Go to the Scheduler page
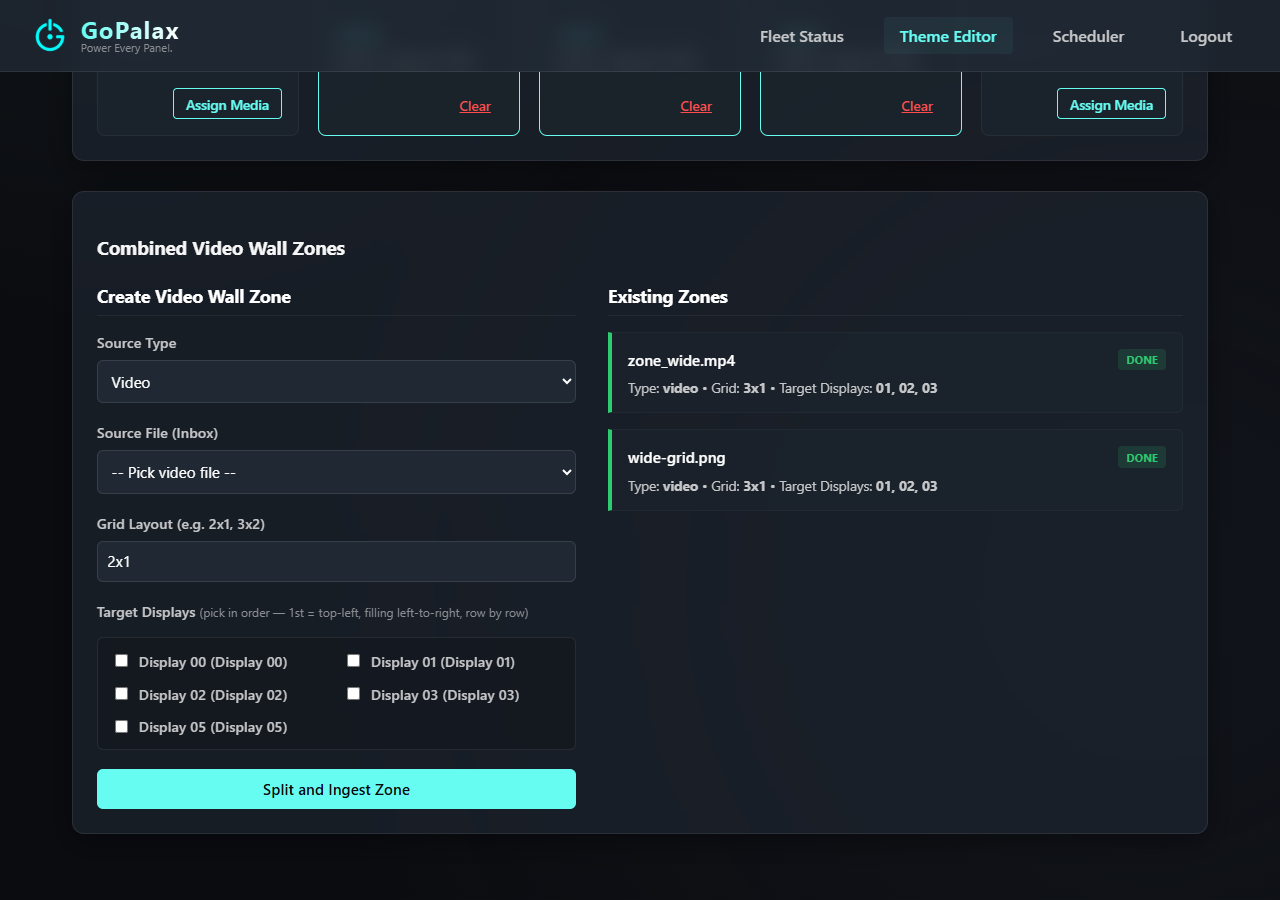 pos(1088,36)
